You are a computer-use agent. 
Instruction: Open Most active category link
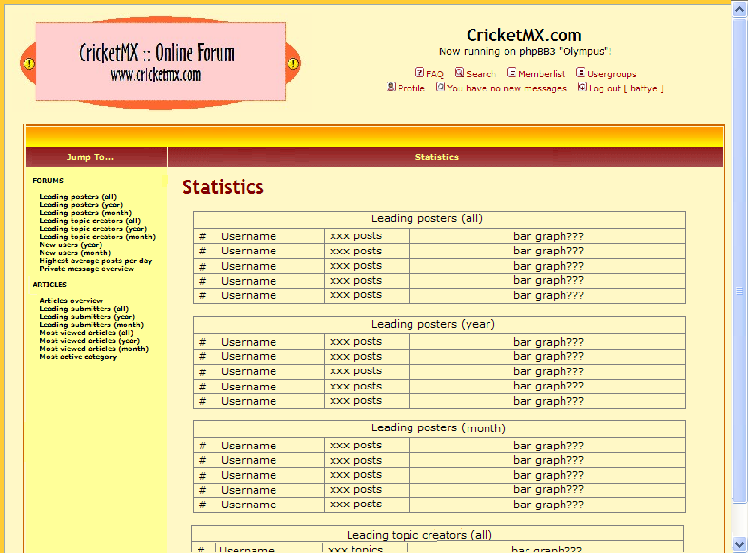(78, 357)
